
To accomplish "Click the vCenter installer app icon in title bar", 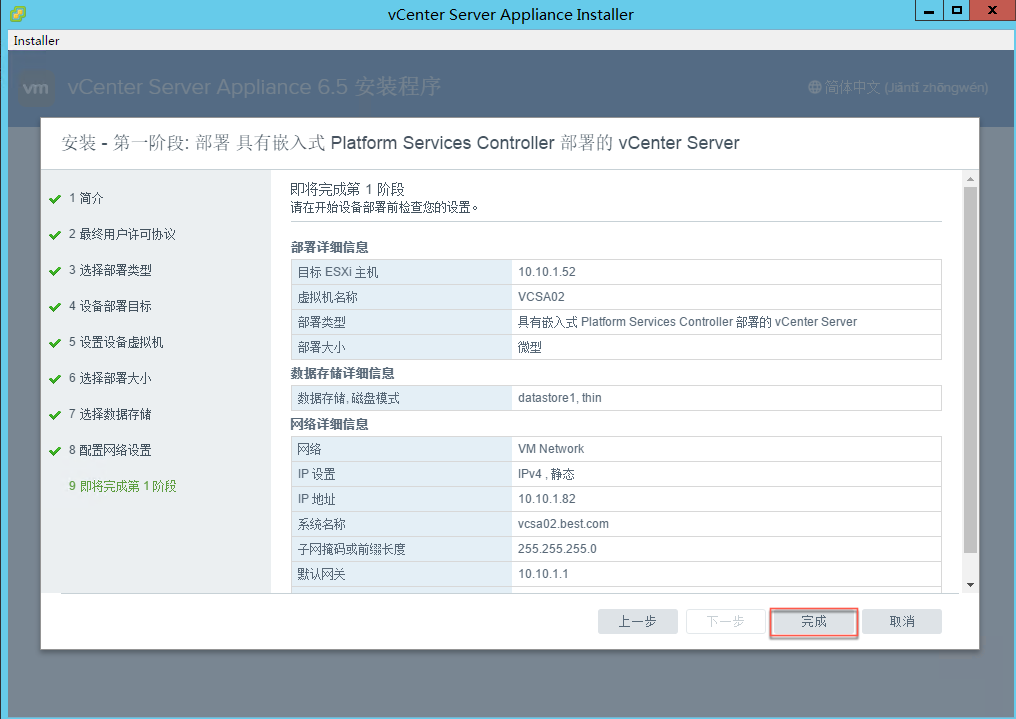I will pos(18,13).
